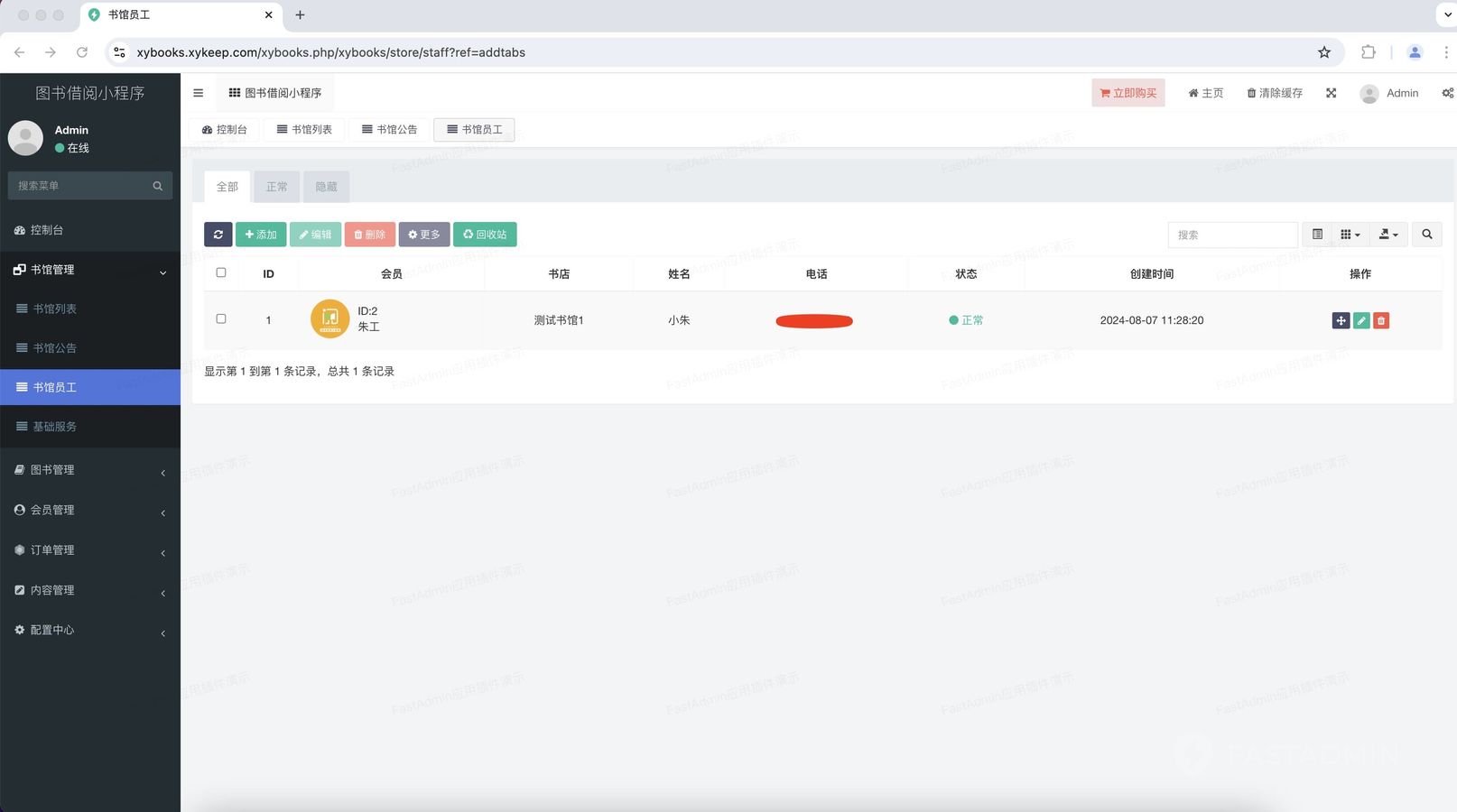Switch to the 正常 filter tab
This screenshot has width=1457, height=812.
[x=276, y=187]
